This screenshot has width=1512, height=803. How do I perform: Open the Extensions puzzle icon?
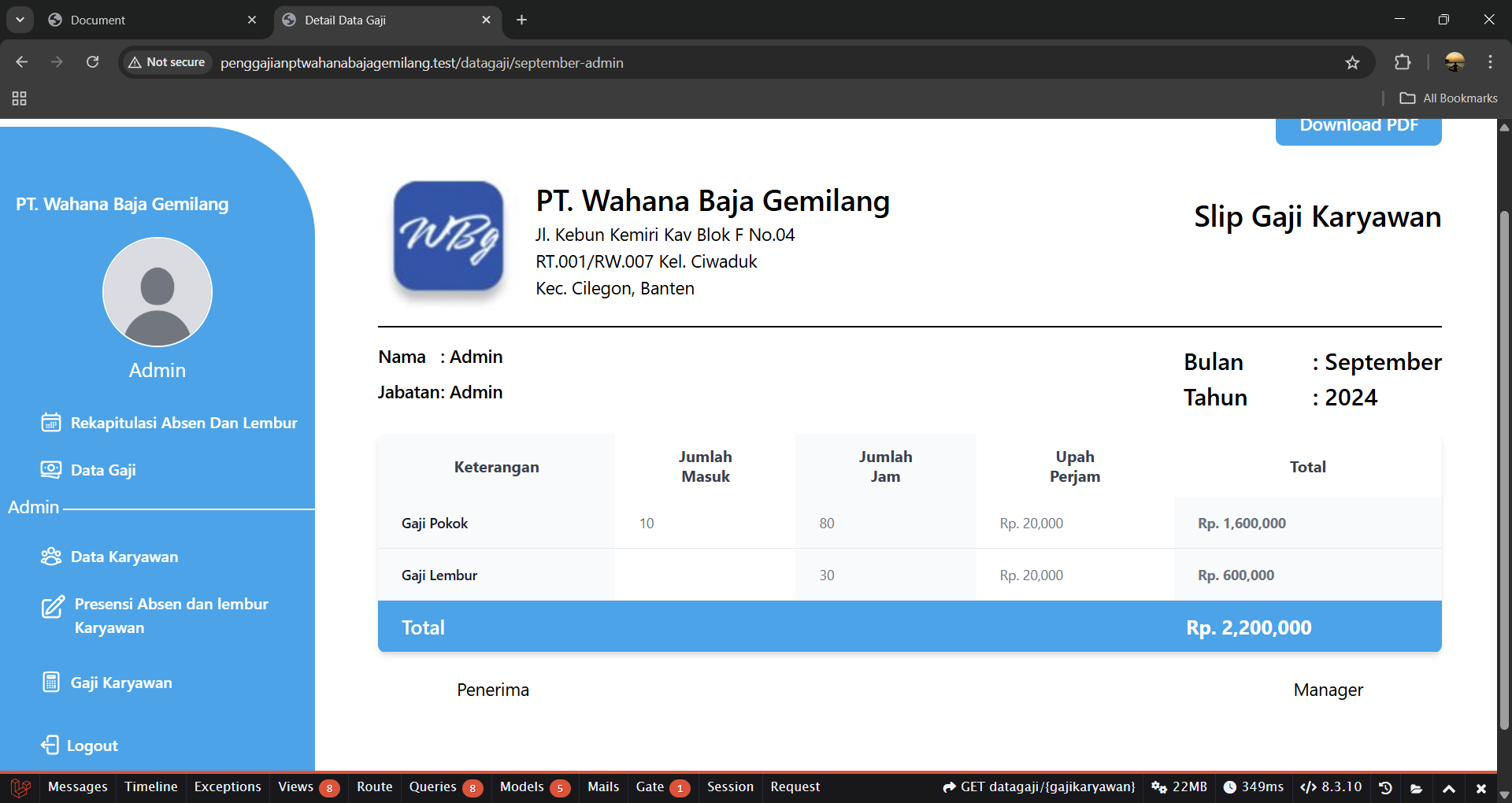pyautogui.click(x=1403, y=62)
